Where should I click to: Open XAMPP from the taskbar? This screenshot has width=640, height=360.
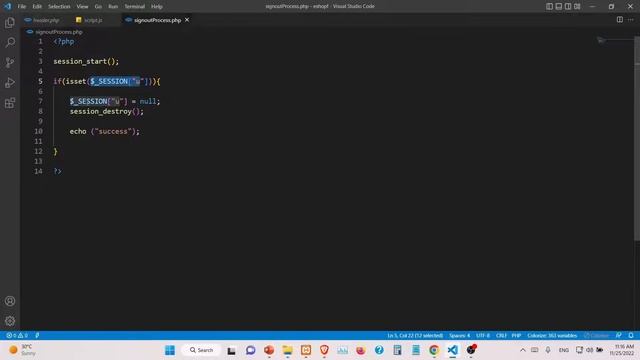[306, 350]
